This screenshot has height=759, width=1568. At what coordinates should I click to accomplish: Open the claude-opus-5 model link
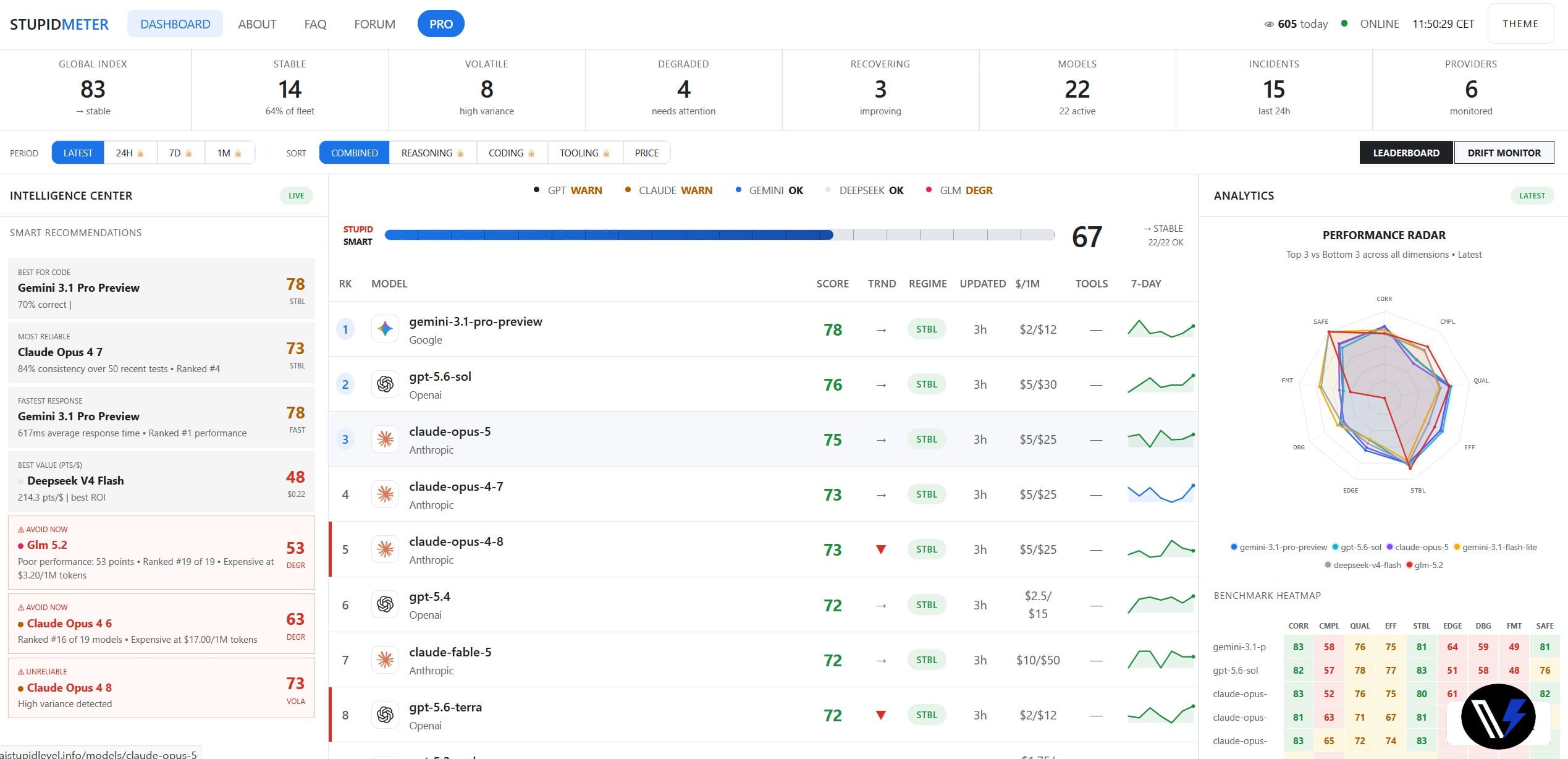450,431
